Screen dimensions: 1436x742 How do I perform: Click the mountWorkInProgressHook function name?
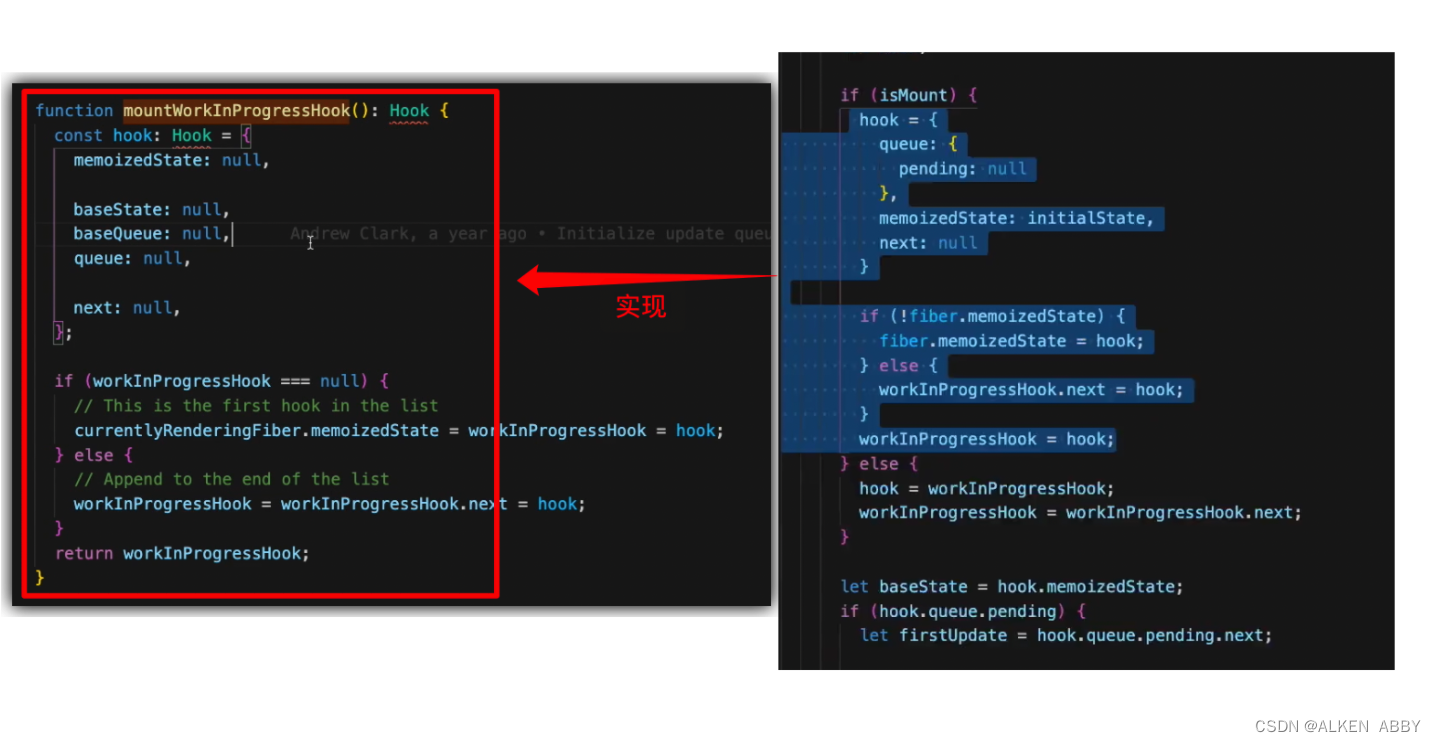(237, 111)
